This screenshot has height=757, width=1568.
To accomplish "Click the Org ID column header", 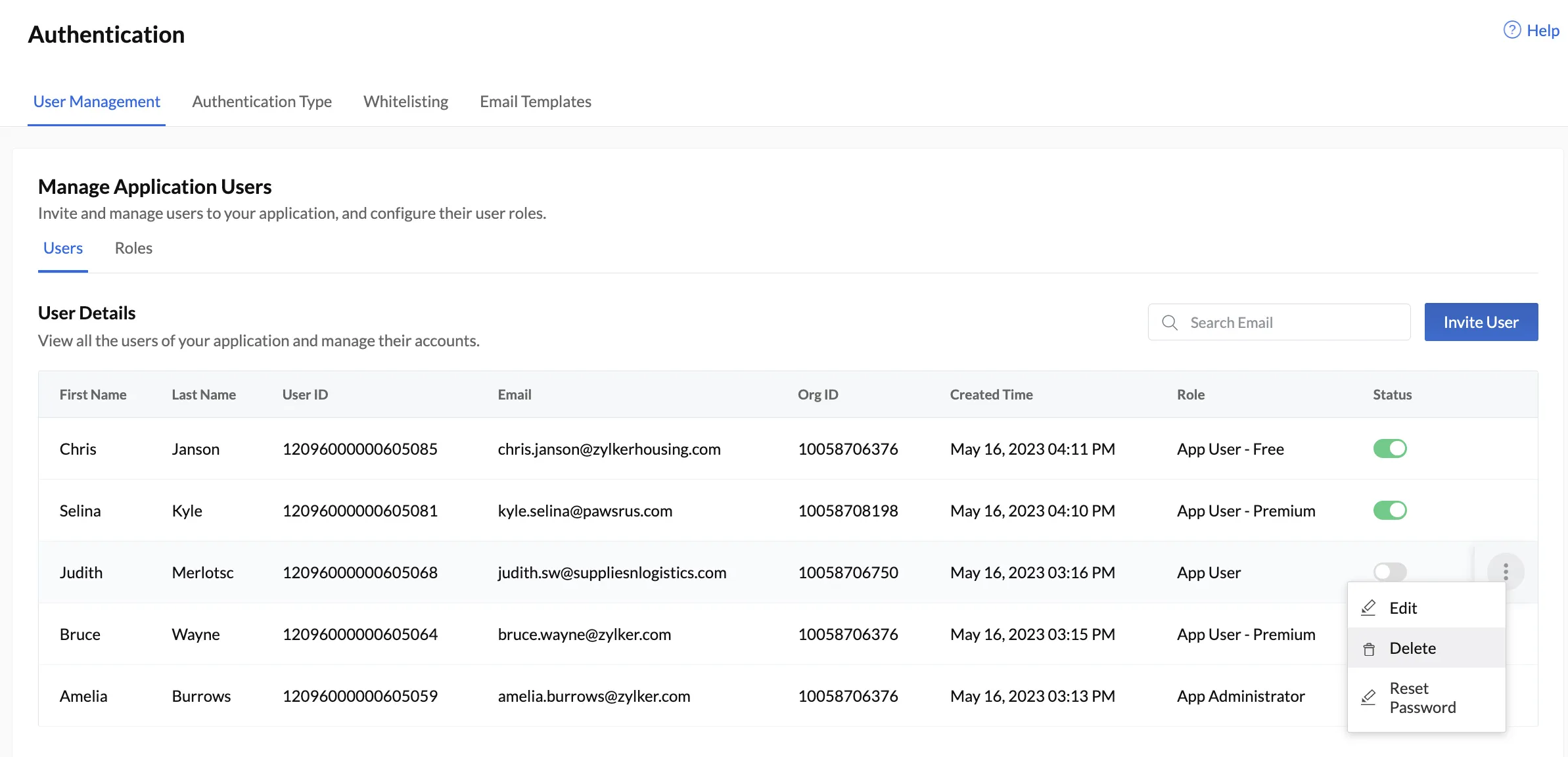I will click(x=818, y=394).
